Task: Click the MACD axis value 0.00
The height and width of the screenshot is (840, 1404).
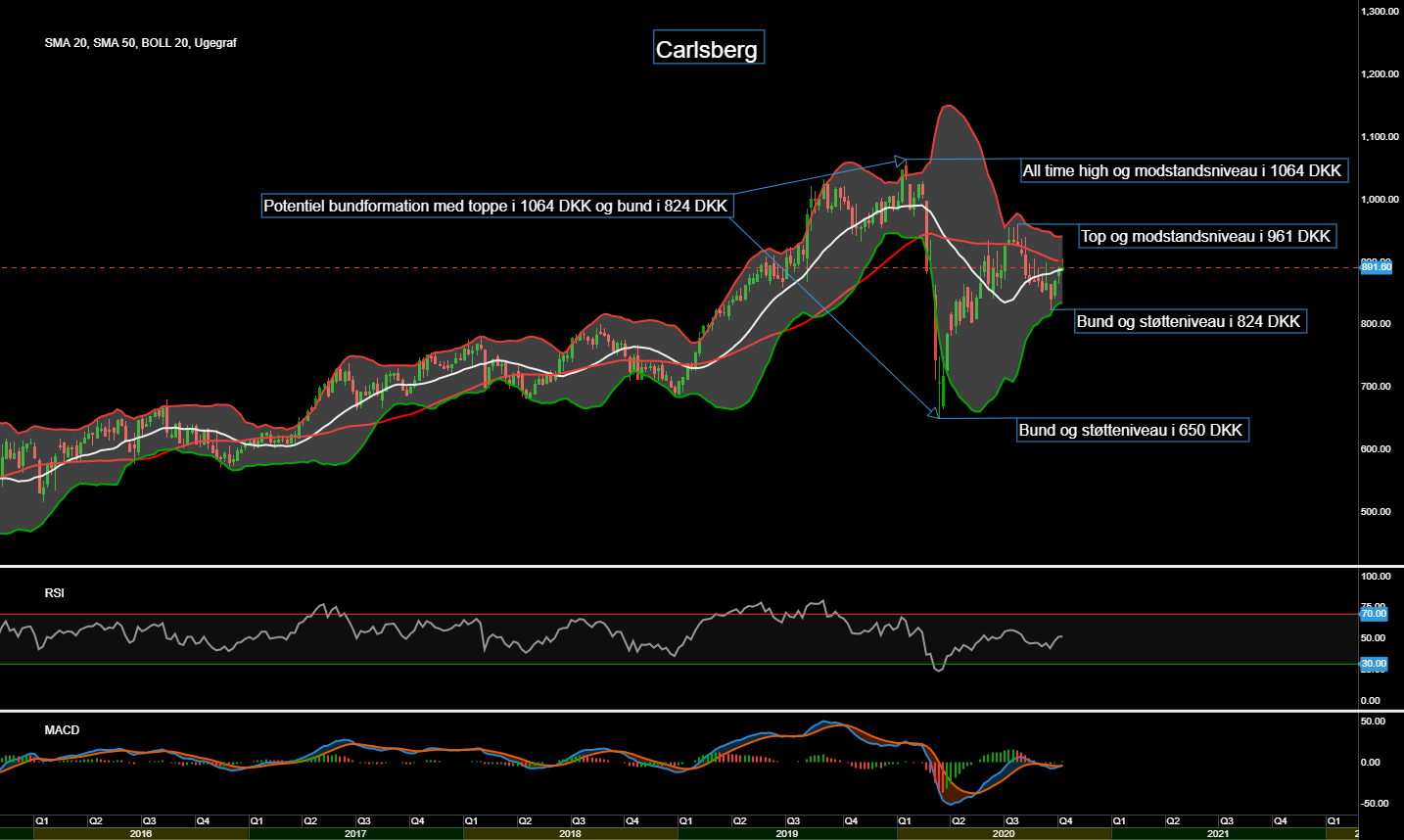Action: click(x=1372, y=763)
